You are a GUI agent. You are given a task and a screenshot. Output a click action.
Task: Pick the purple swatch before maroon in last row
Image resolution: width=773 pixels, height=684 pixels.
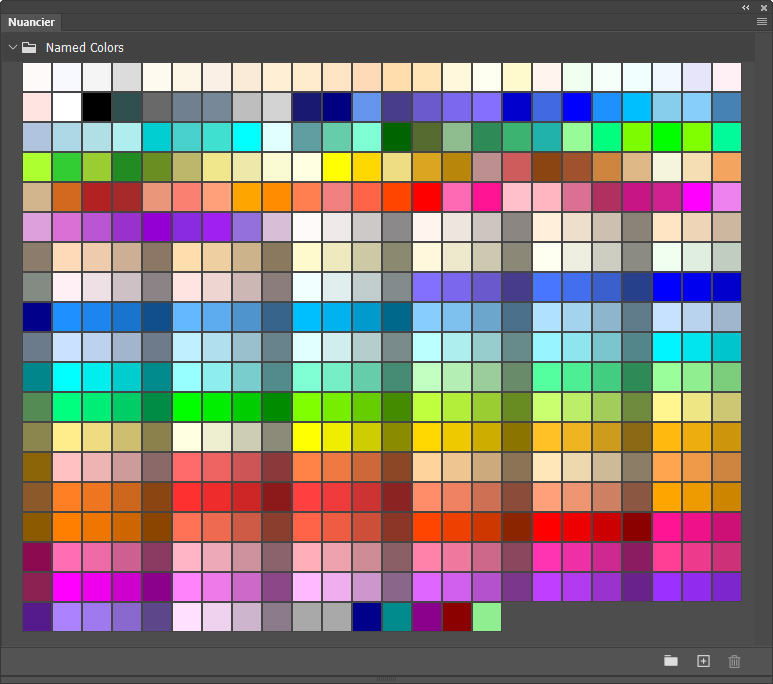[x=427, y=617]
